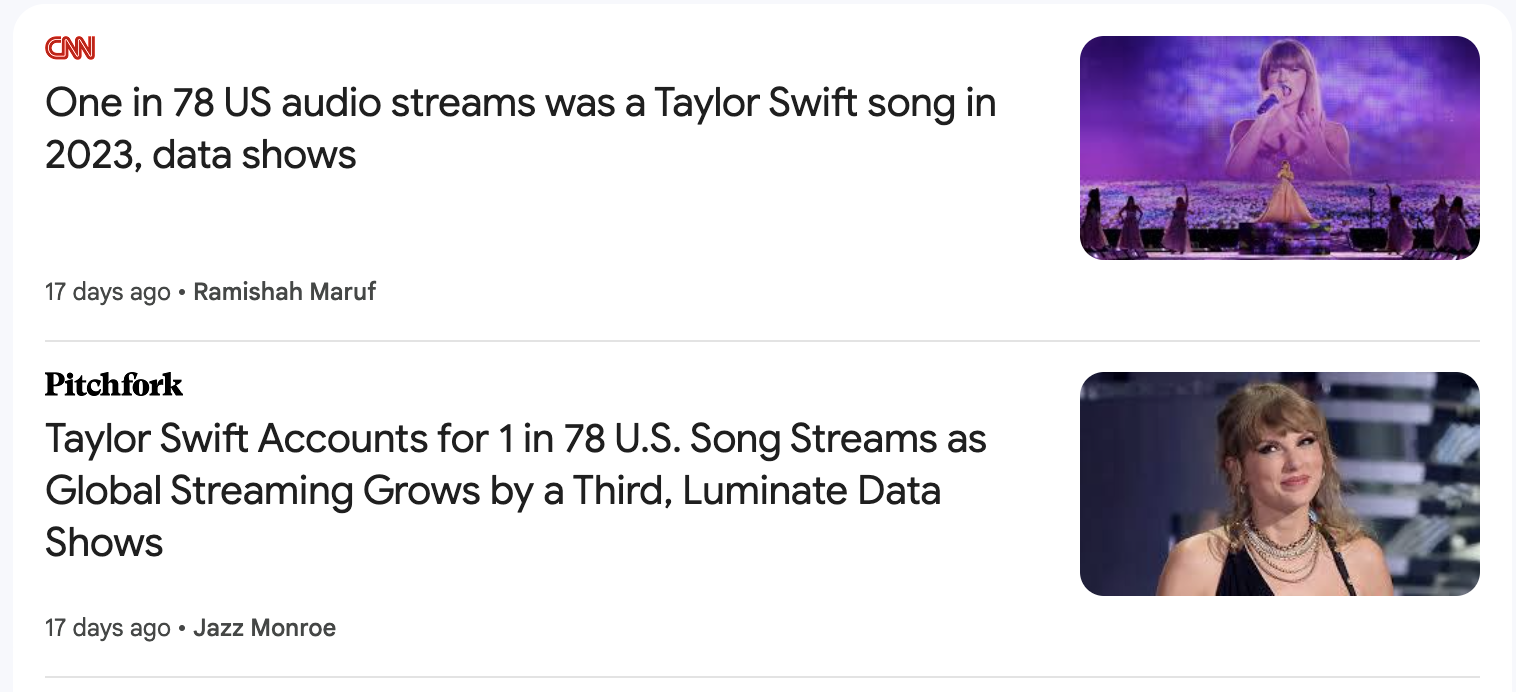1516x692 pixels.
Task: Click the word 'Shows' ending the Pitchfork headline
Action: (x=104, y=543)
